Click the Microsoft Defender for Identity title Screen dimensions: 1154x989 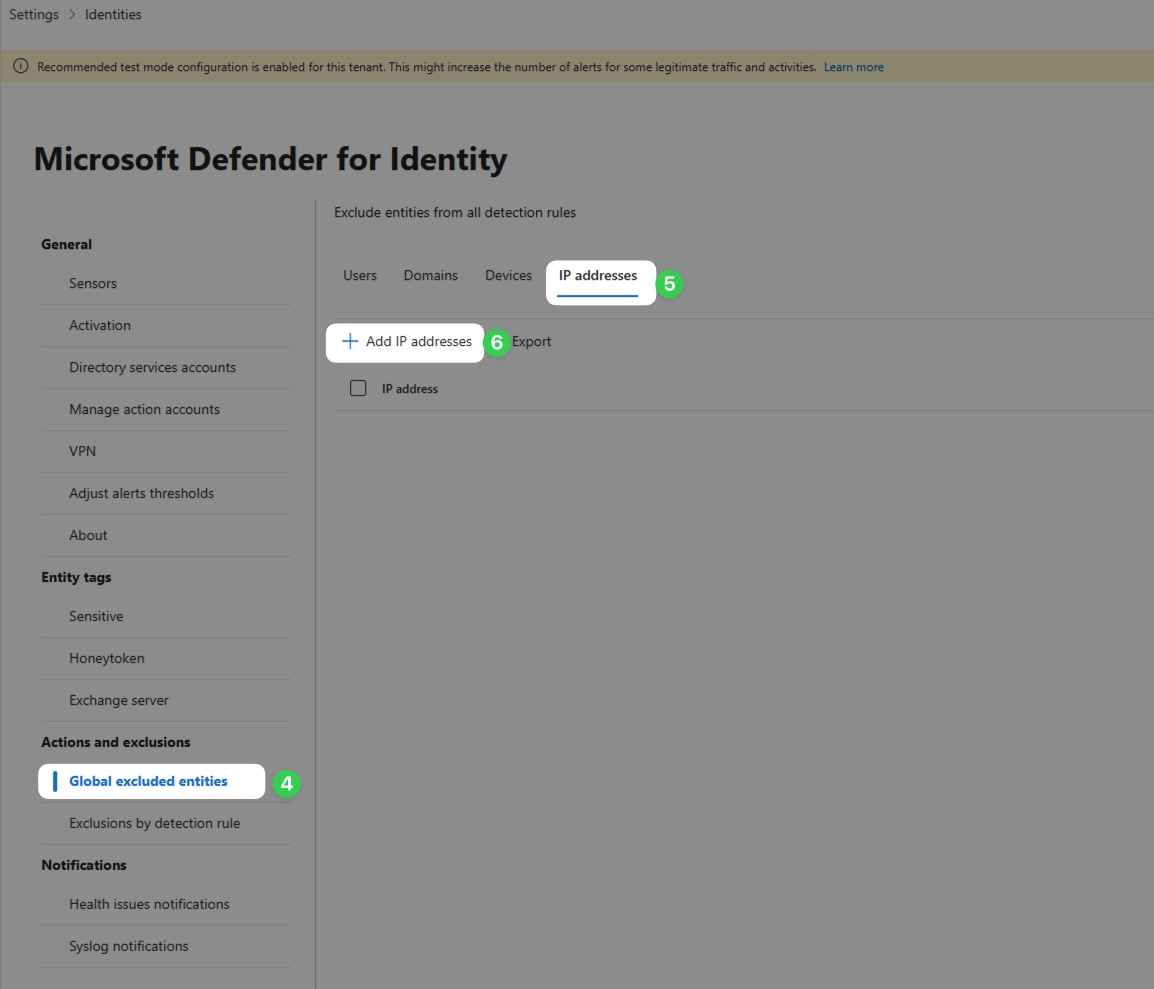tap(271, 159)
